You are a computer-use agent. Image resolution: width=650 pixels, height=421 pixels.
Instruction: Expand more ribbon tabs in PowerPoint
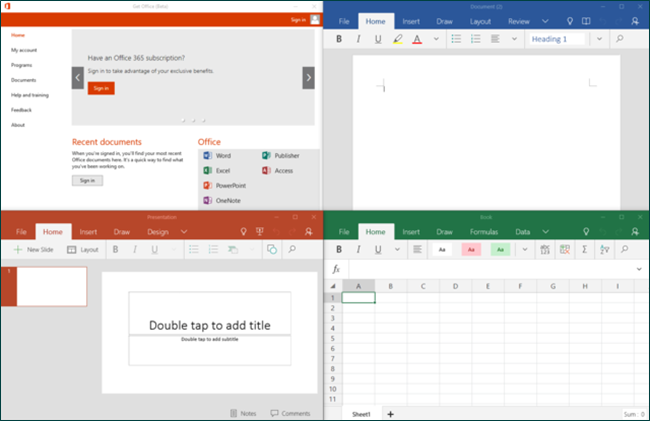[x=184, y=232]
